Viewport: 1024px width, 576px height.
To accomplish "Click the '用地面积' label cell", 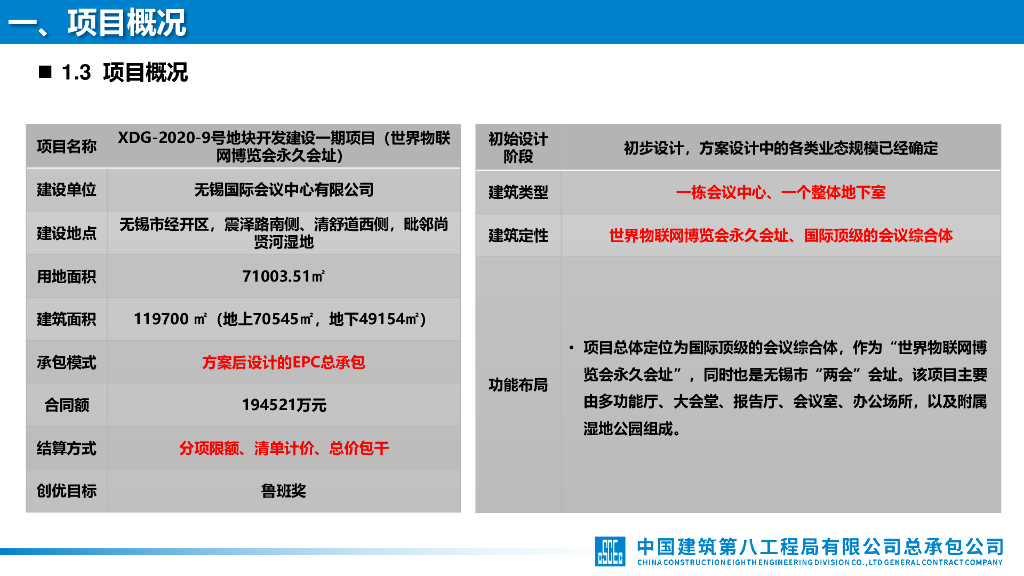I will point(67,276).
